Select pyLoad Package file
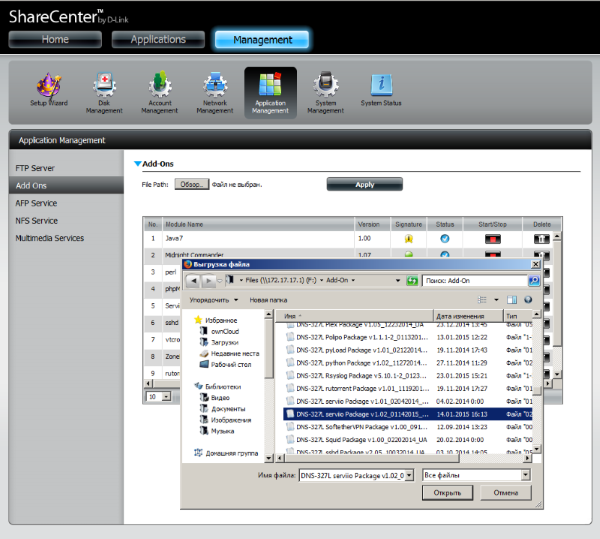This screenshot has height=539, width=600. (408, 350)
